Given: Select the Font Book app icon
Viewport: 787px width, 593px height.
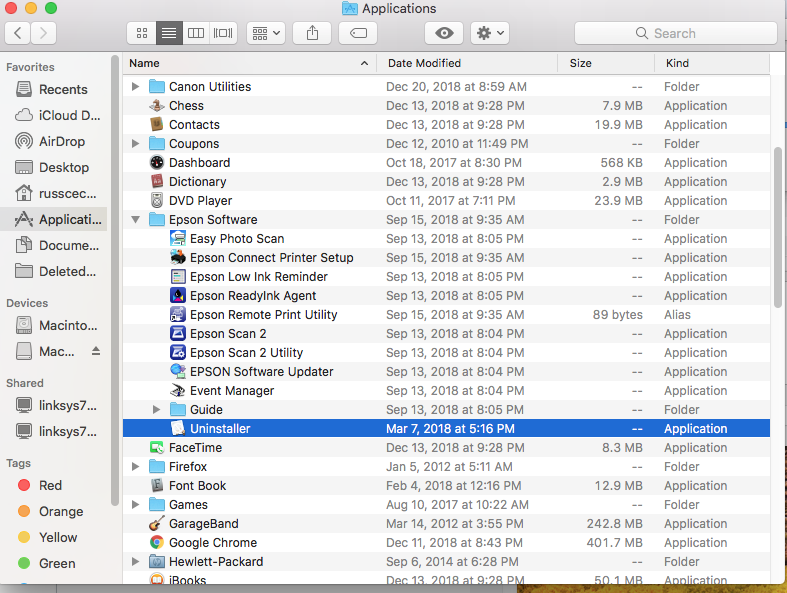Looking at the screenshot, I should click(157, 486).
